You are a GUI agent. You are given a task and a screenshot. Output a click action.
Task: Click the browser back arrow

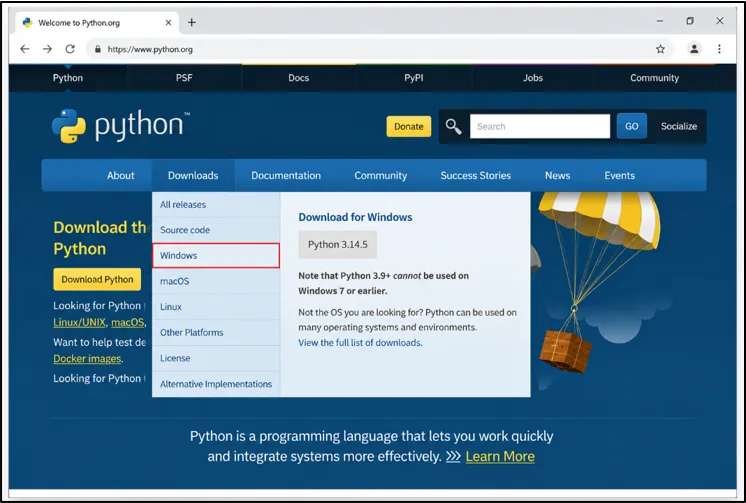[25, 49]
